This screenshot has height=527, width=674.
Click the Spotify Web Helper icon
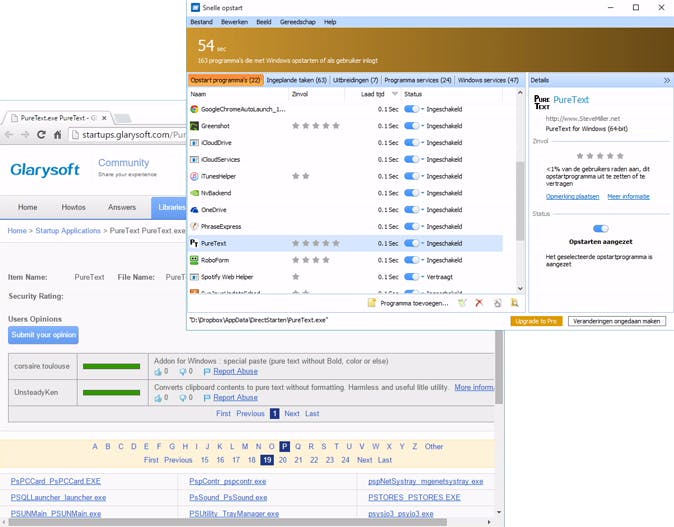pyautogui.click(x=194, y=277)
